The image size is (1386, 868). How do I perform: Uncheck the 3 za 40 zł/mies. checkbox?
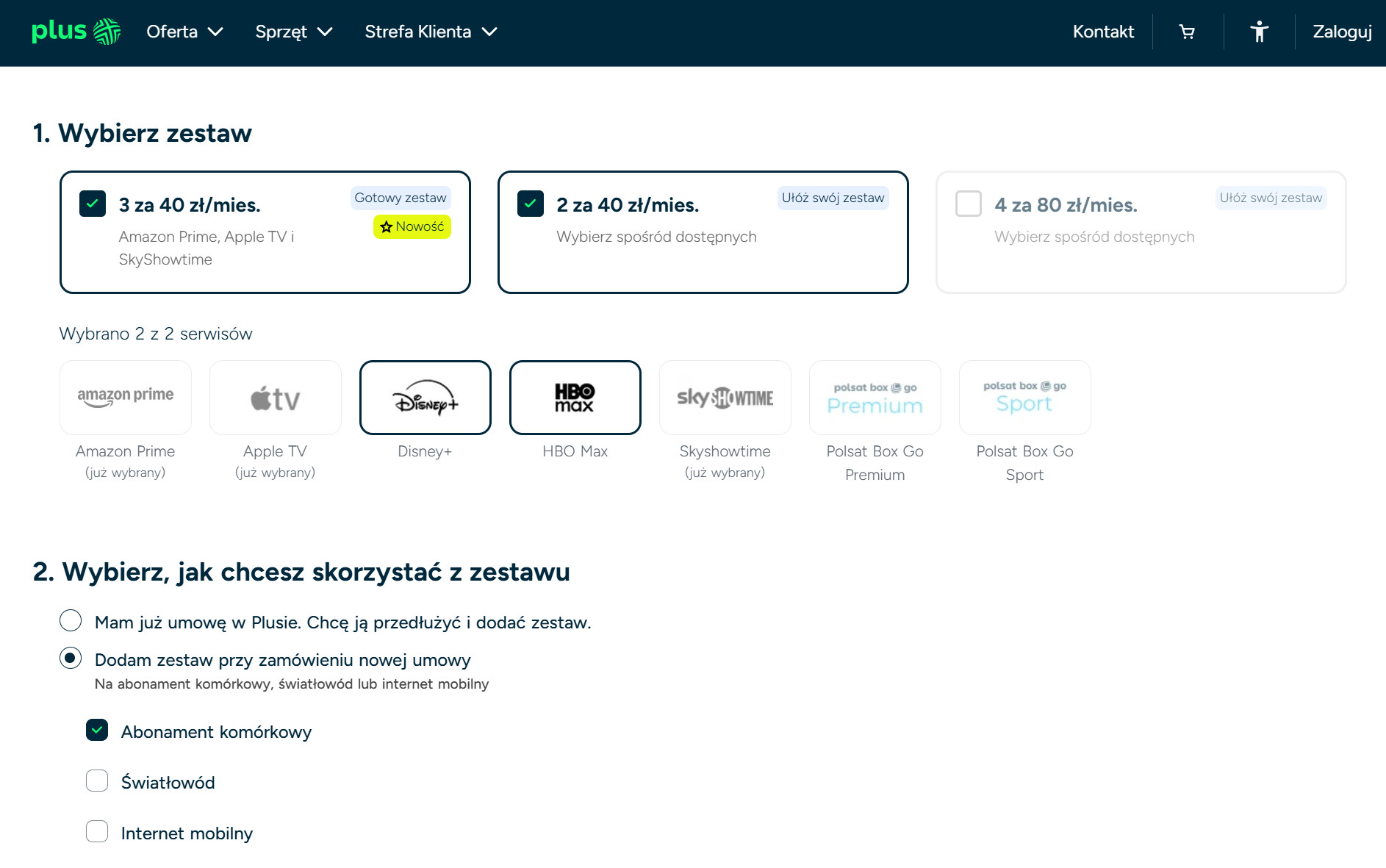pyautogui.click(x=93, y=204)
